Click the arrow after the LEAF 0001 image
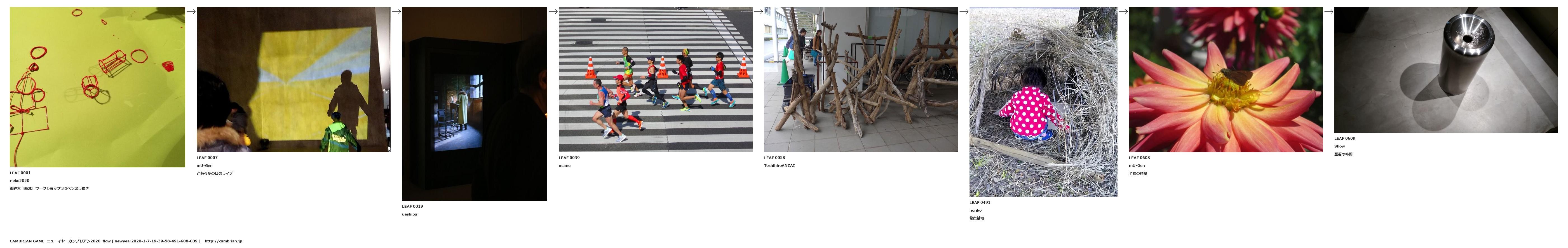 tap(191, 11)
